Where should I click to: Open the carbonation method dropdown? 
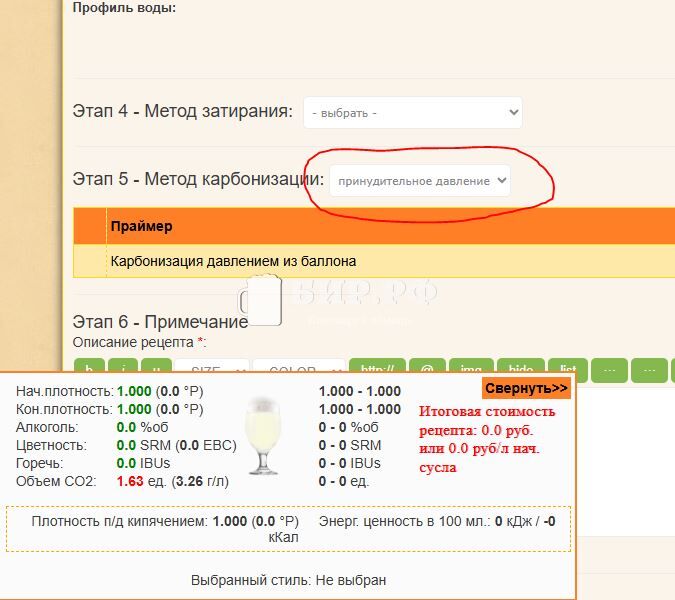420,181
